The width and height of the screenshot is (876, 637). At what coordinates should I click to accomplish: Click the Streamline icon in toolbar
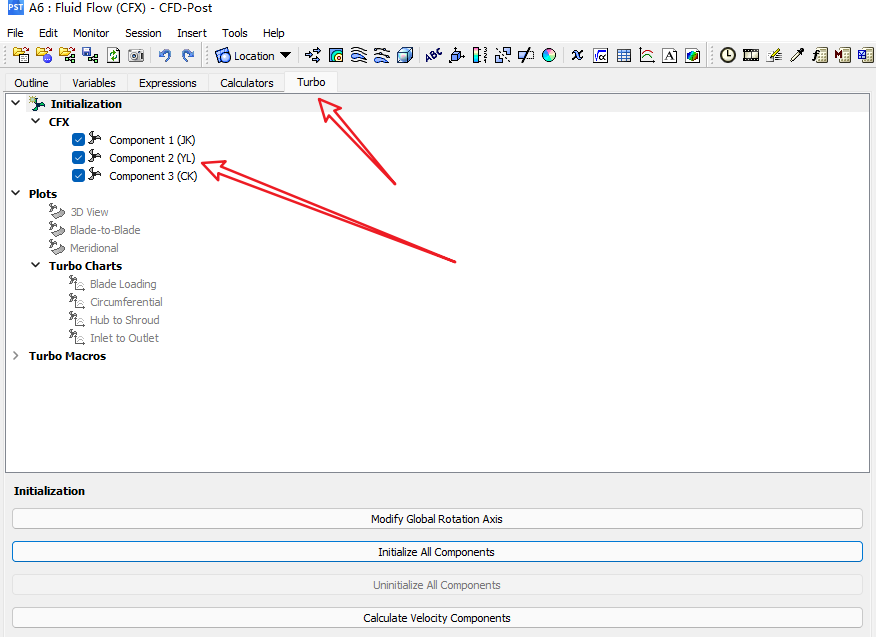point(359,56)
